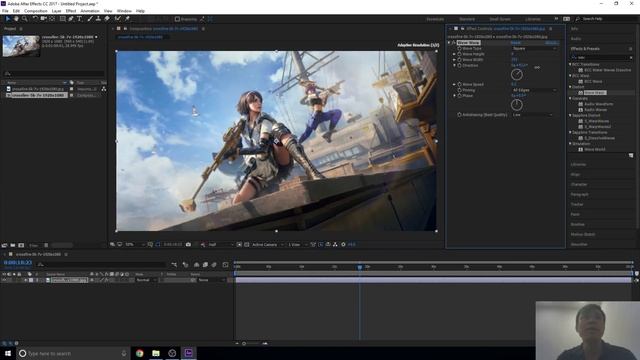This screenshot has width=640, height=360.
Task: Click the Draft 3D icon in timeline
Action: coord(186,265)
